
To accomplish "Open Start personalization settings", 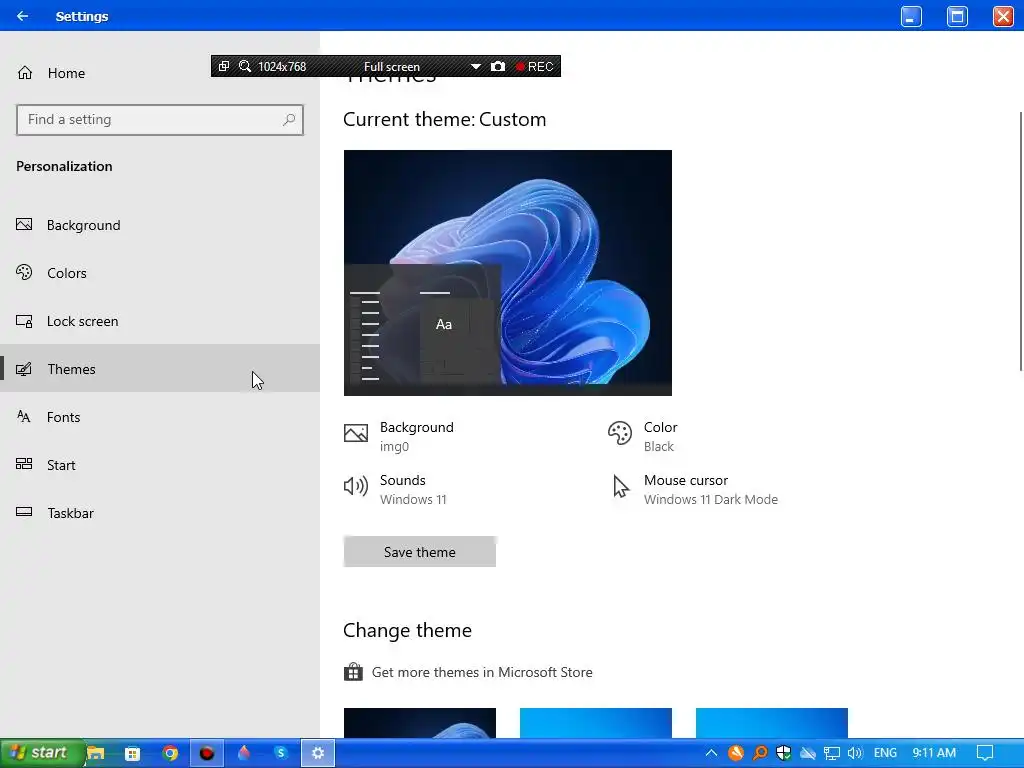I will pyautogui.click(x=160, y=465).
